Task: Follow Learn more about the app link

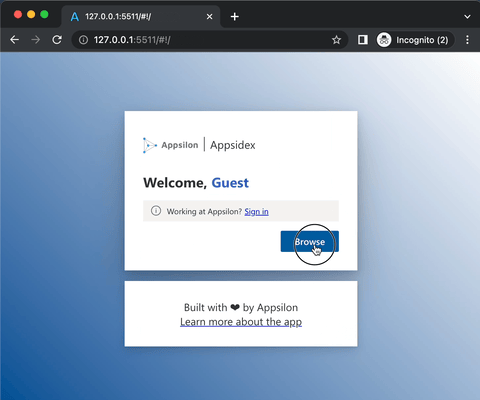Action: (241, 322)
